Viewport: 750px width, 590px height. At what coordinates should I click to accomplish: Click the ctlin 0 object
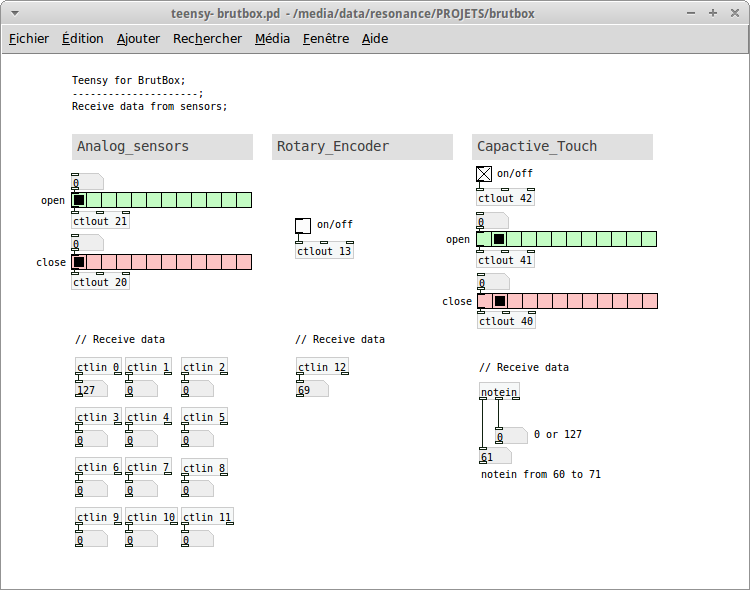[x=98, y=367]
